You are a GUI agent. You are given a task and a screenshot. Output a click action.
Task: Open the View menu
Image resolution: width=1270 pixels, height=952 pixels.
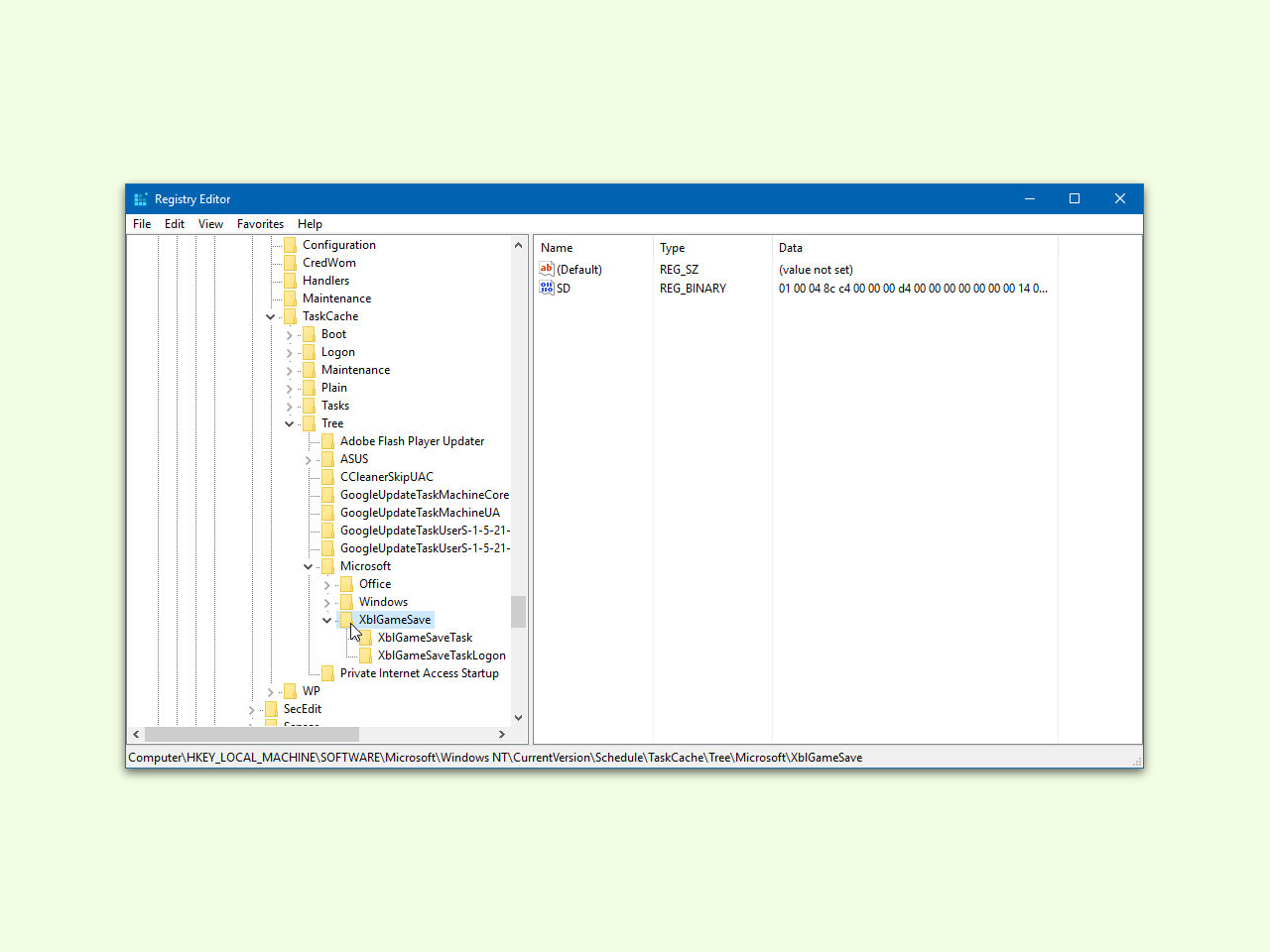(x=210, y=224)
